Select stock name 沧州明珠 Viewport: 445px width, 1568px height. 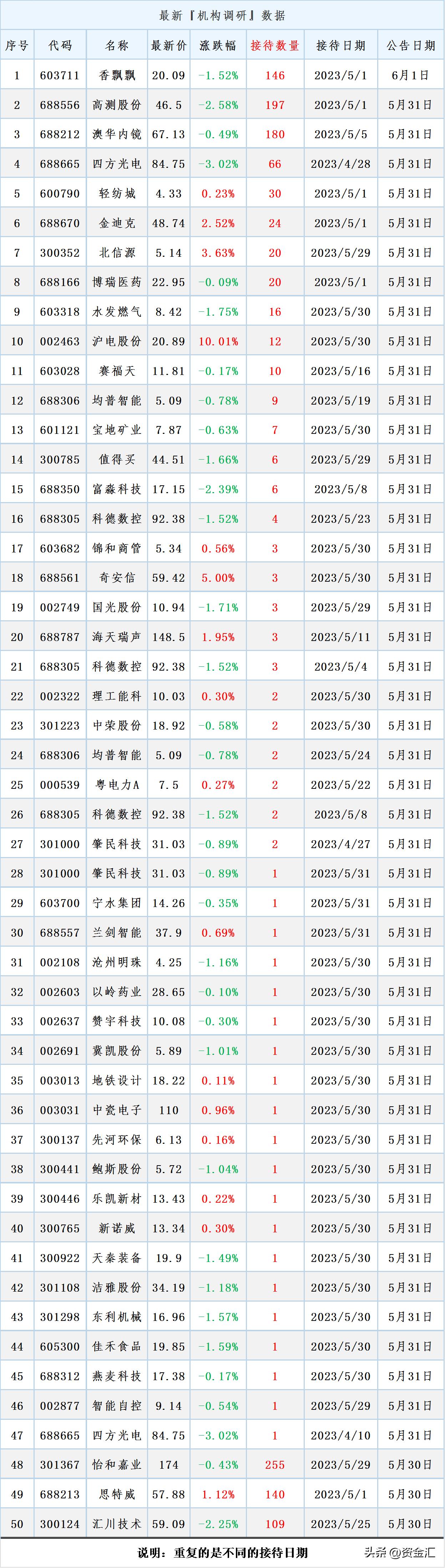(117, 963)
